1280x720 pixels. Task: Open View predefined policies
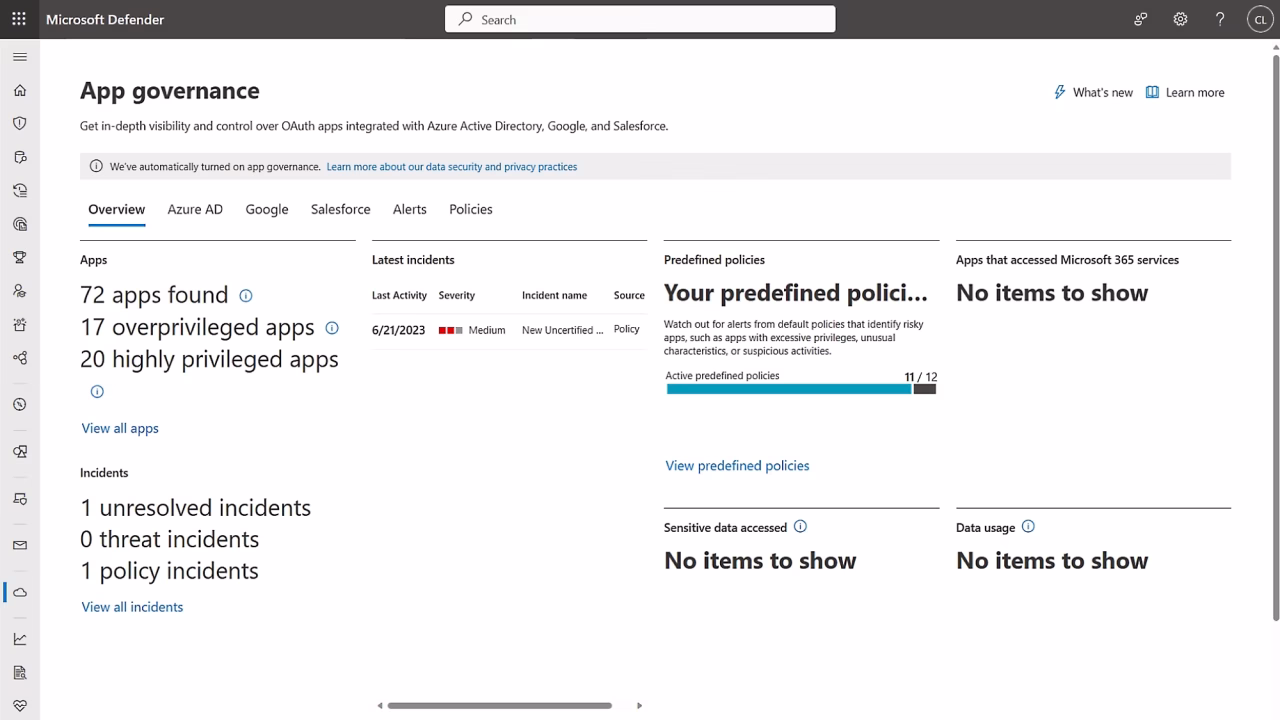pos(737,465)
